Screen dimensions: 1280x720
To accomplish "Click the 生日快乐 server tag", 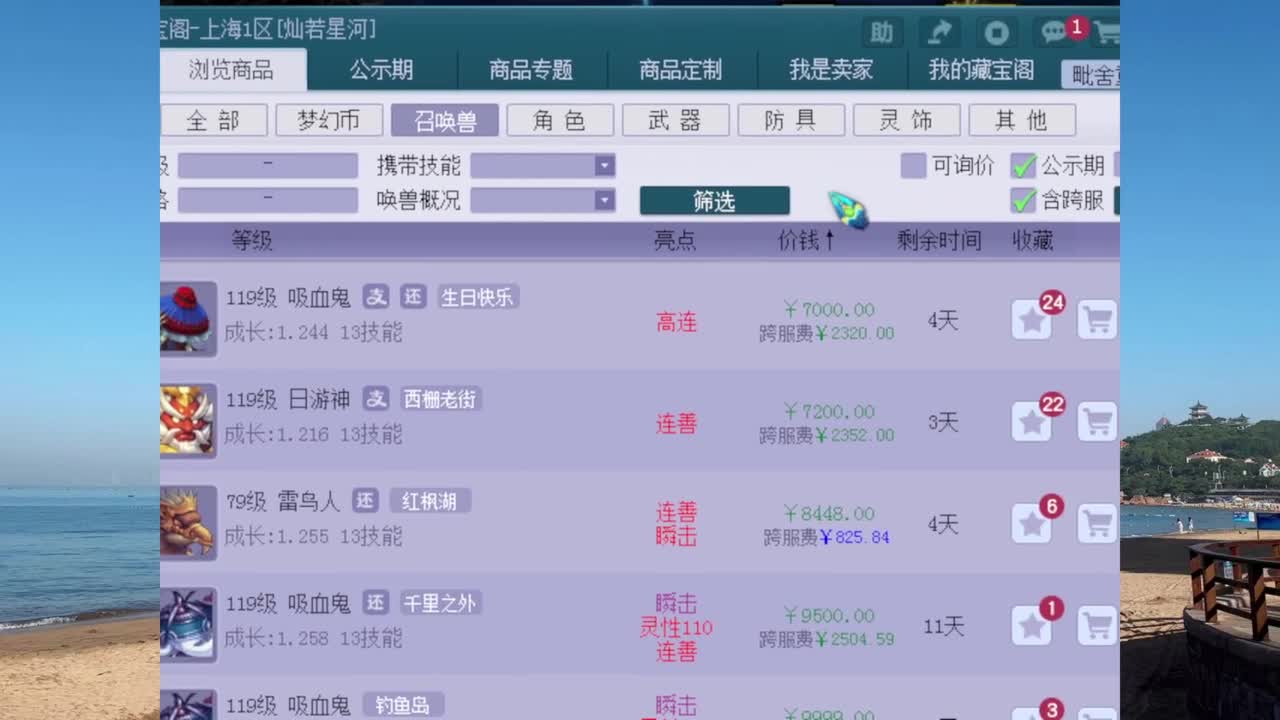I will [x=478, y=297].
